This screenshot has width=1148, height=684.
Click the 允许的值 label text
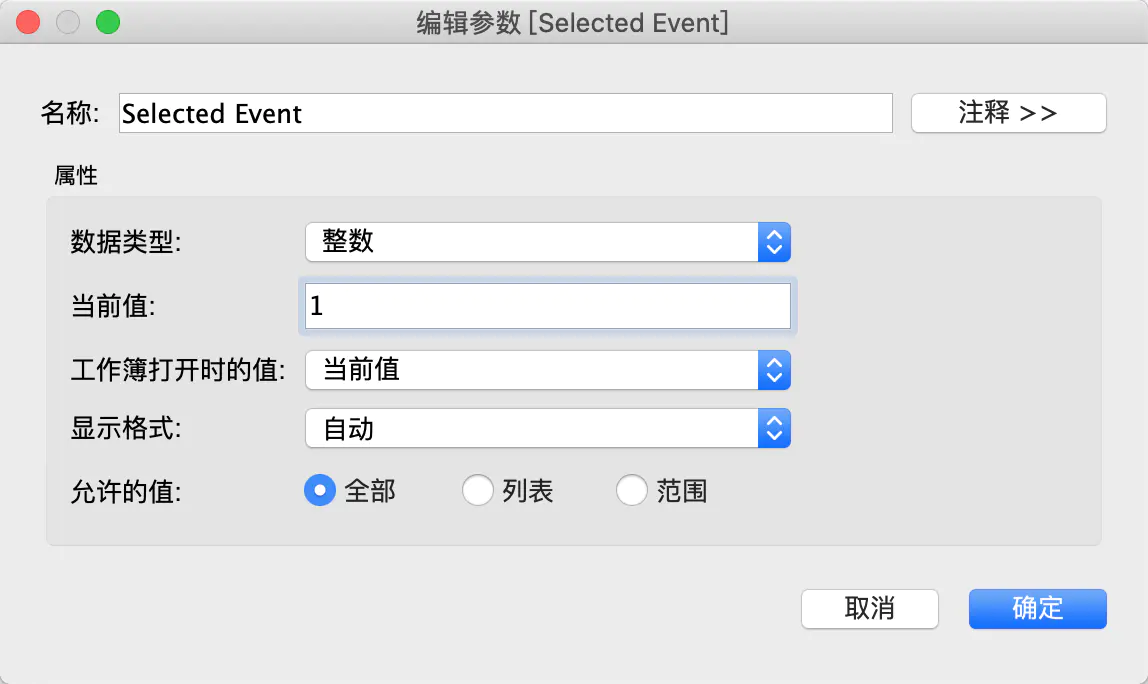pyautogui.click(x=126, y=492)
